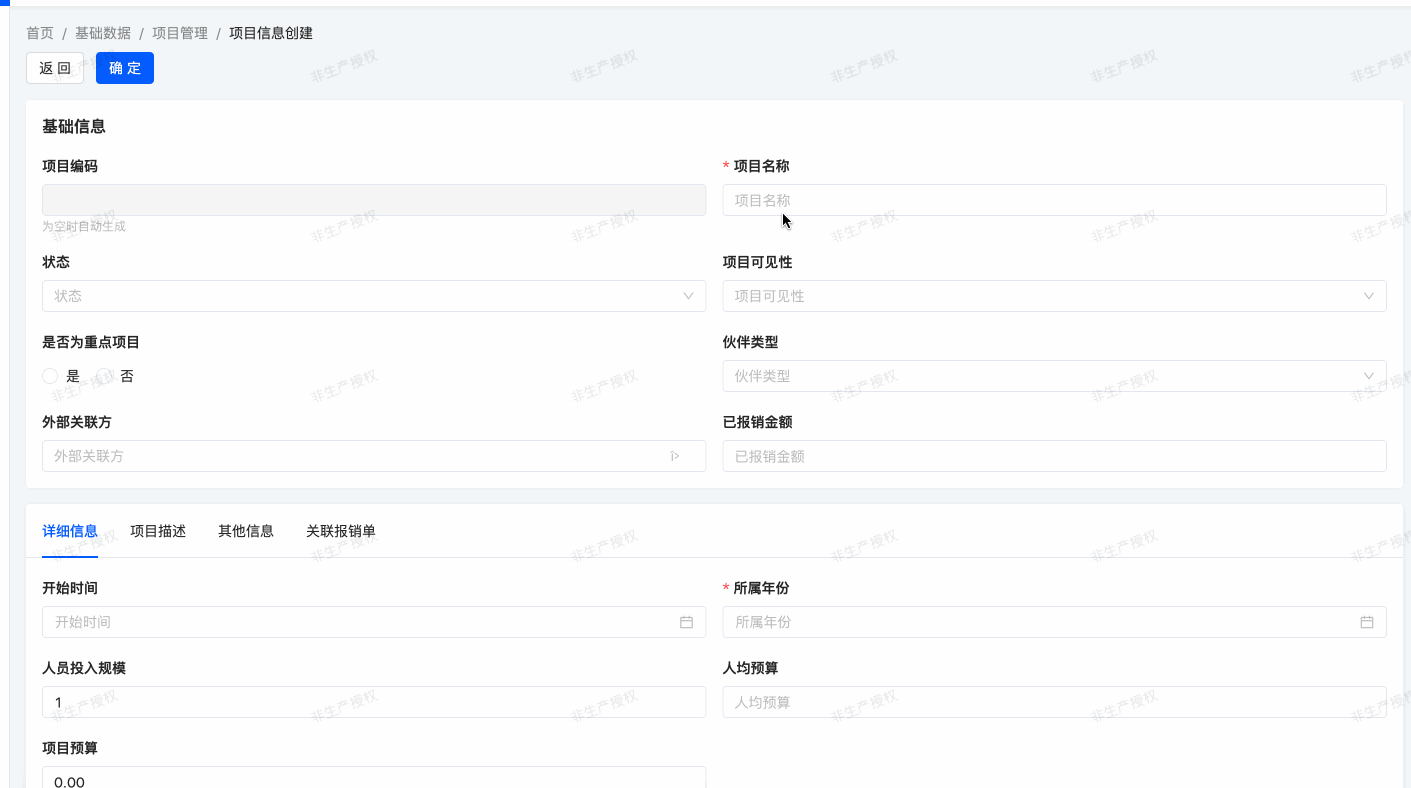This screenshot has width=1411, height=788.
Task: Expand the 伙伴类型 dropdown
Action: coord(1053,376)
